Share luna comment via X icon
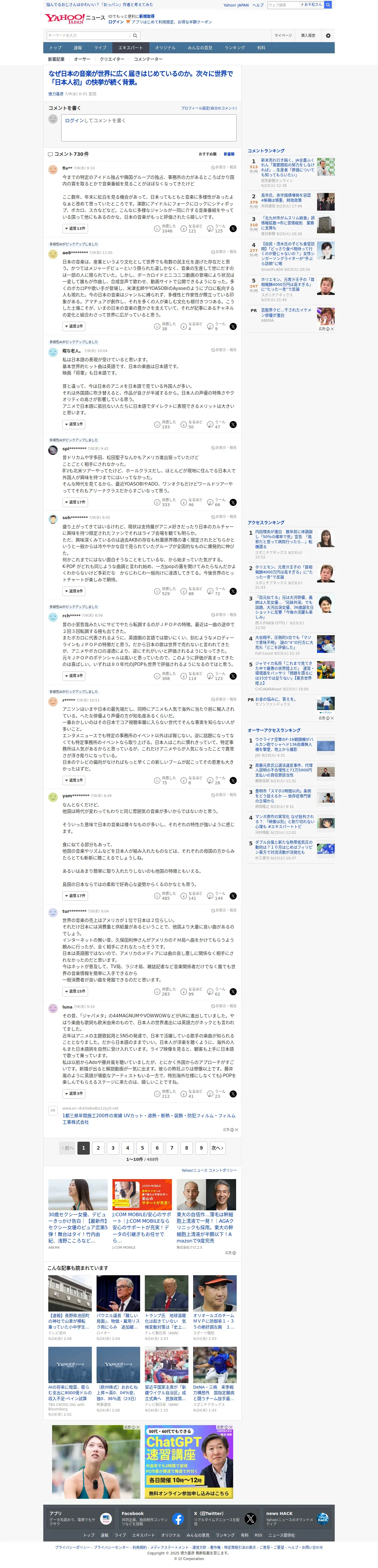 pyautogui.click(x=233, y=1094)
